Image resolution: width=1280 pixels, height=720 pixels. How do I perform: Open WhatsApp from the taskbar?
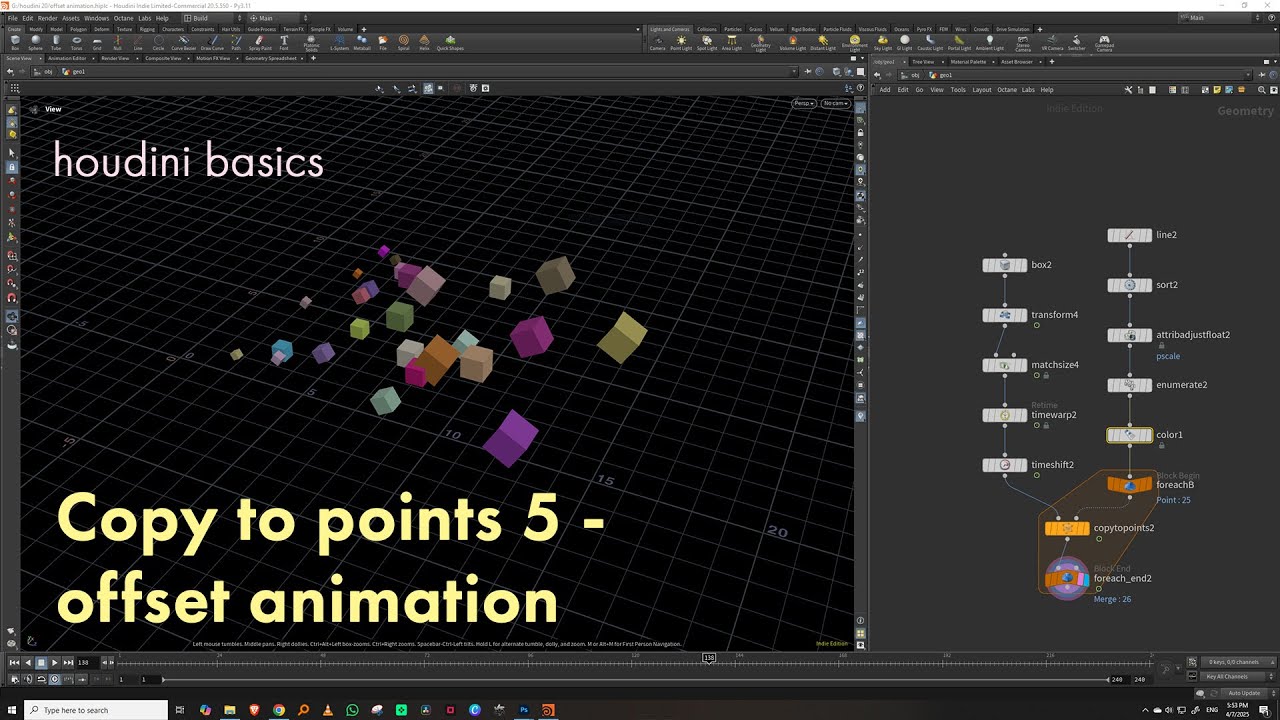352,710
